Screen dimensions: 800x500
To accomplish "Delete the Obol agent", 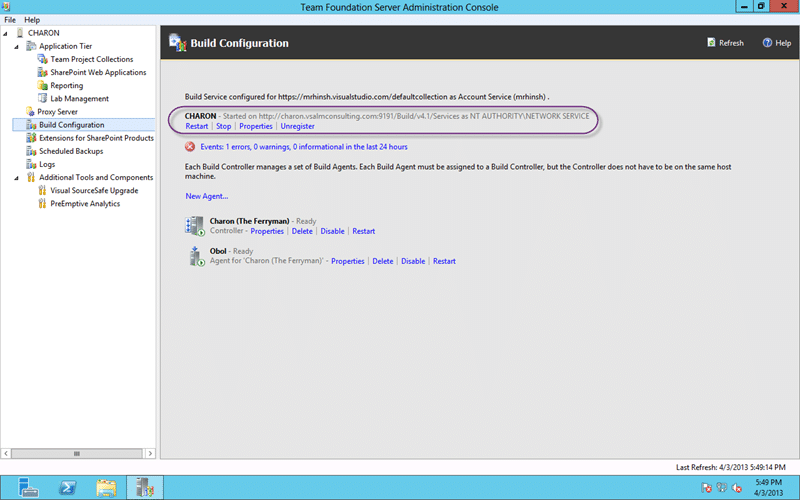I will coord(383,261).
